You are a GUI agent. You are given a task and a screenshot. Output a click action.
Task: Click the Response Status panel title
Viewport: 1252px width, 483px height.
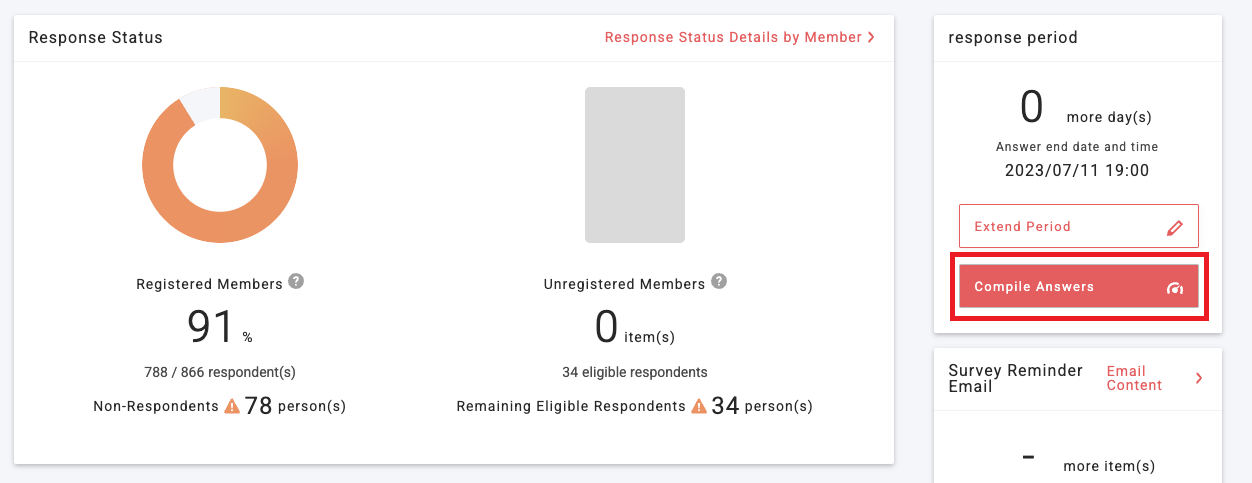95,38
